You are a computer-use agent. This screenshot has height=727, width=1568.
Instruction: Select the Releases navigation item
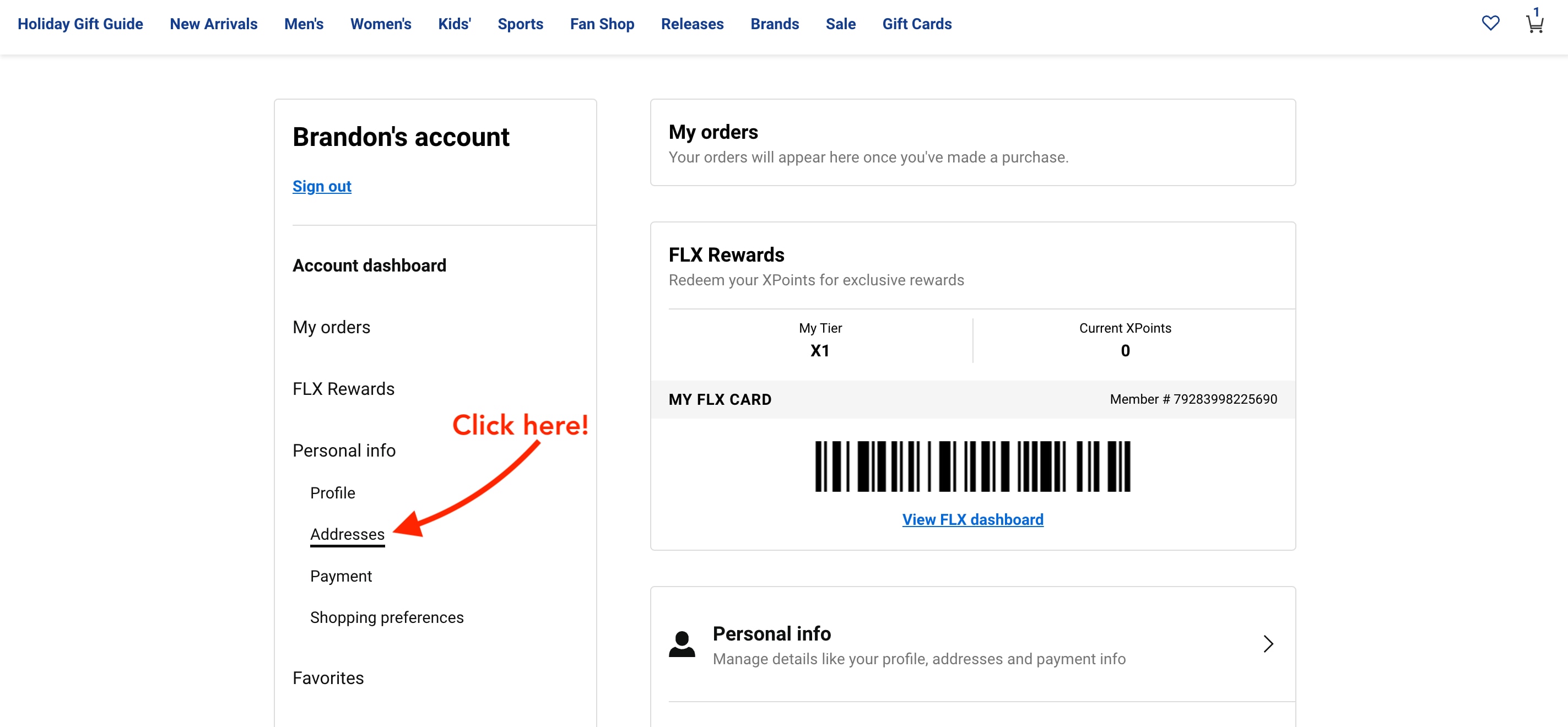pos(692,24)
